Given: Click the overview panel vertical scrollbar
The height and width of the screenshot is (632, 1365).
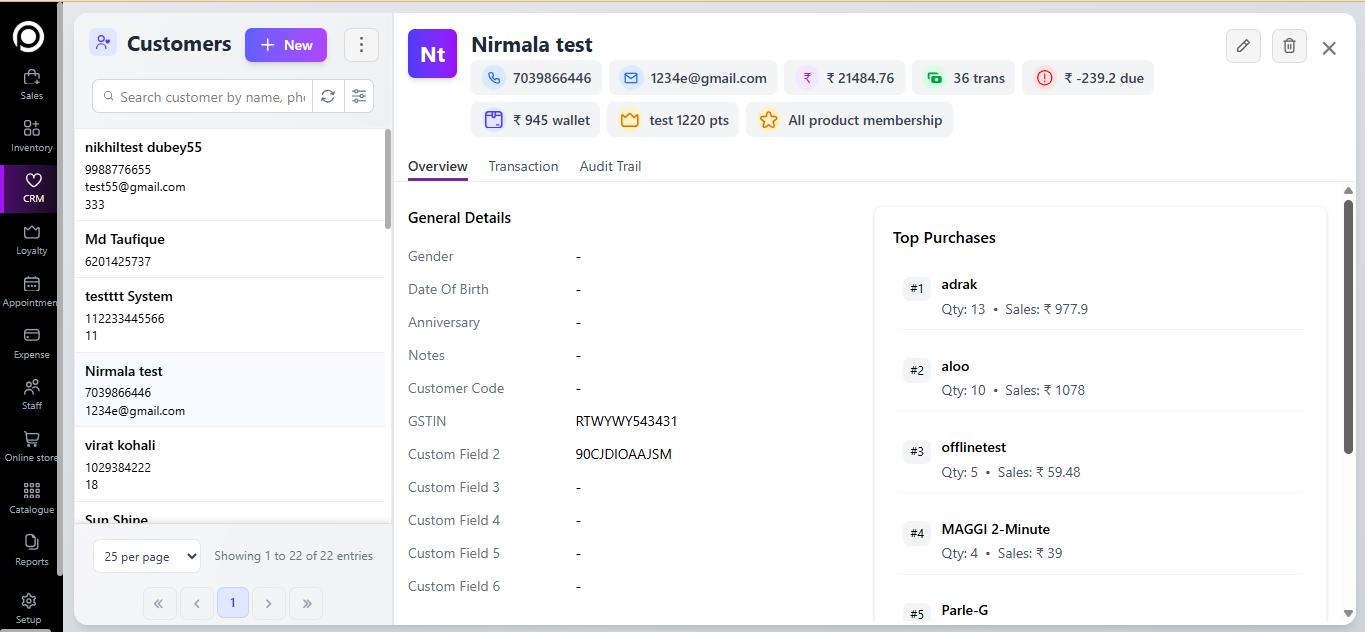Looking at the screenshot, I should tap(1348, 330).
